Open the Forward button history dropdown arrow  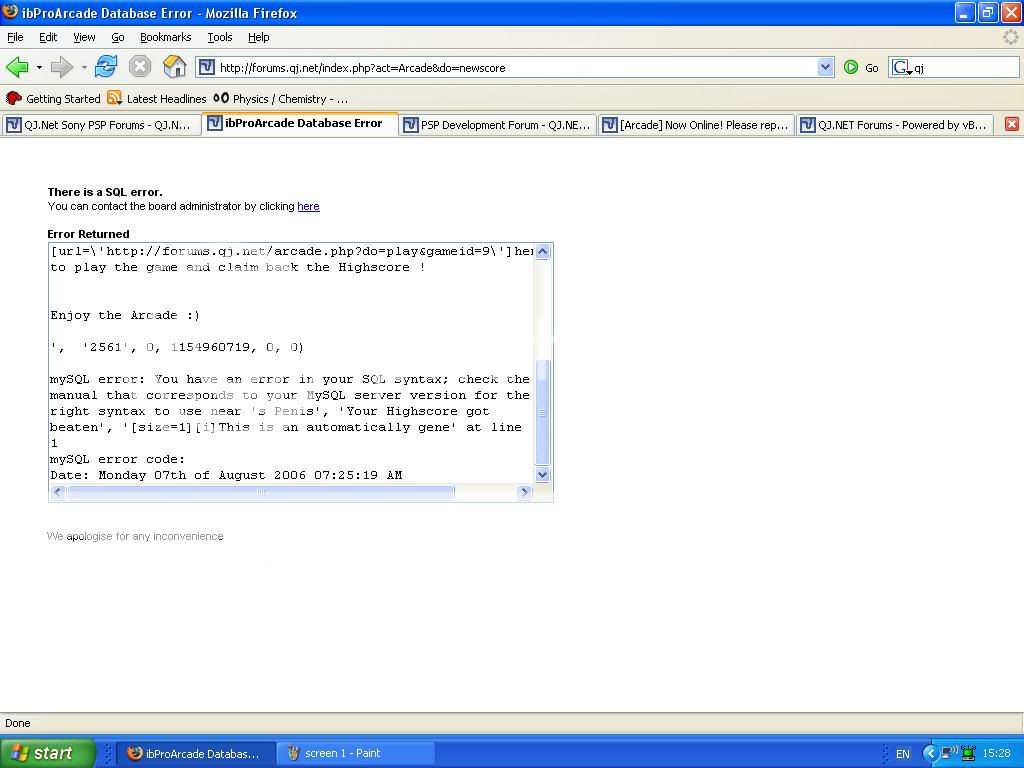coord(84,67)
